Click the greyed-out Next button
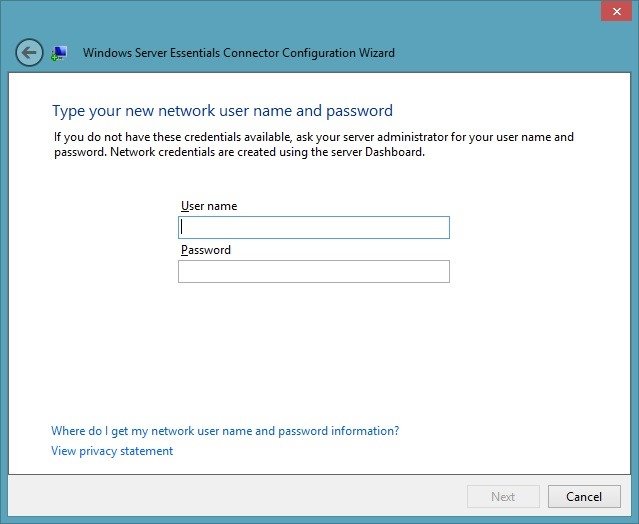Screen dimensions: 639x524 click(x=503, y=496)
